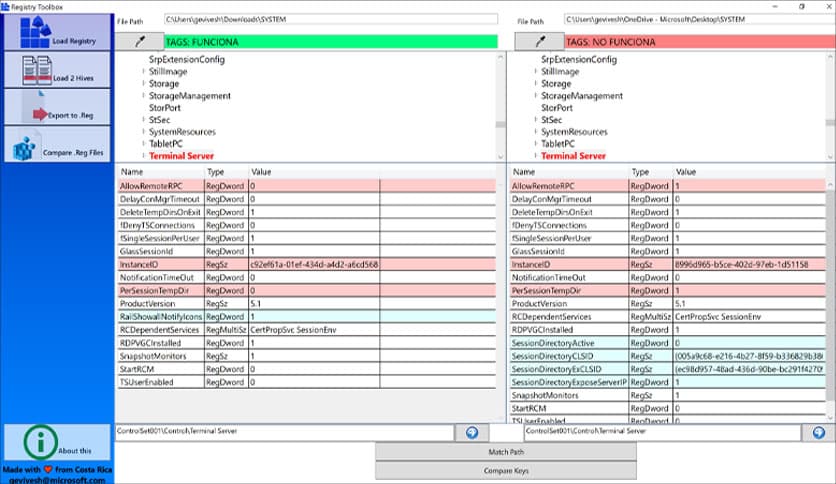
Task: Click the Load 2 Hives icon button
Action: coord(57,70)
